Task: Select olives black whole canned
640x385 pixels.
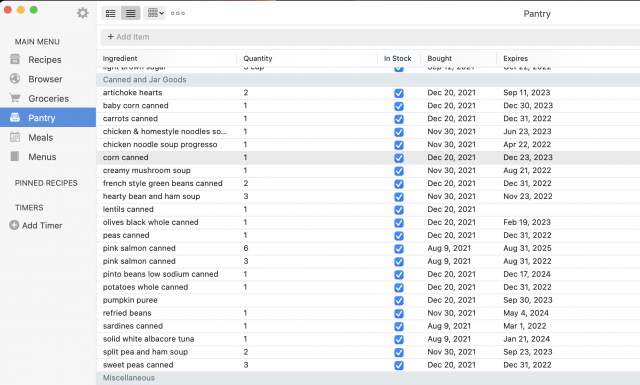Action: tap(151, 222)
